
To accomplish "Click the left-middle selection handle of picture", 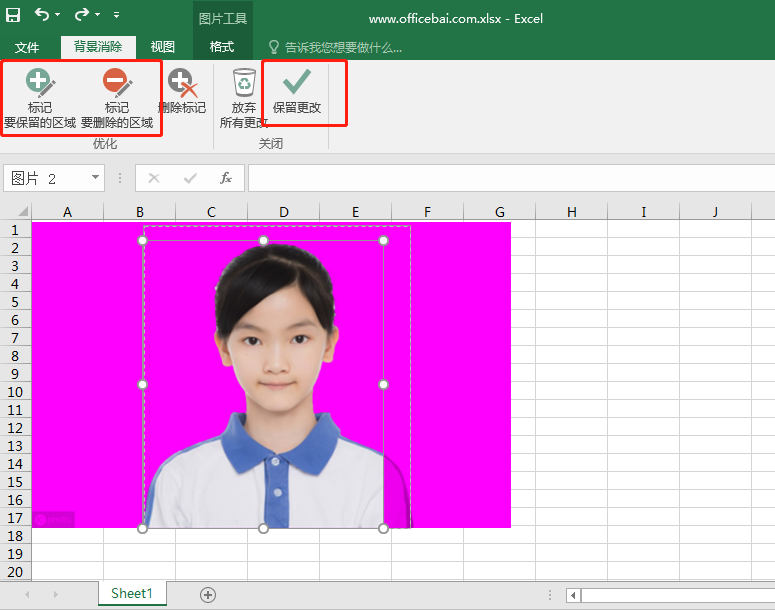I will pos(142,384).
